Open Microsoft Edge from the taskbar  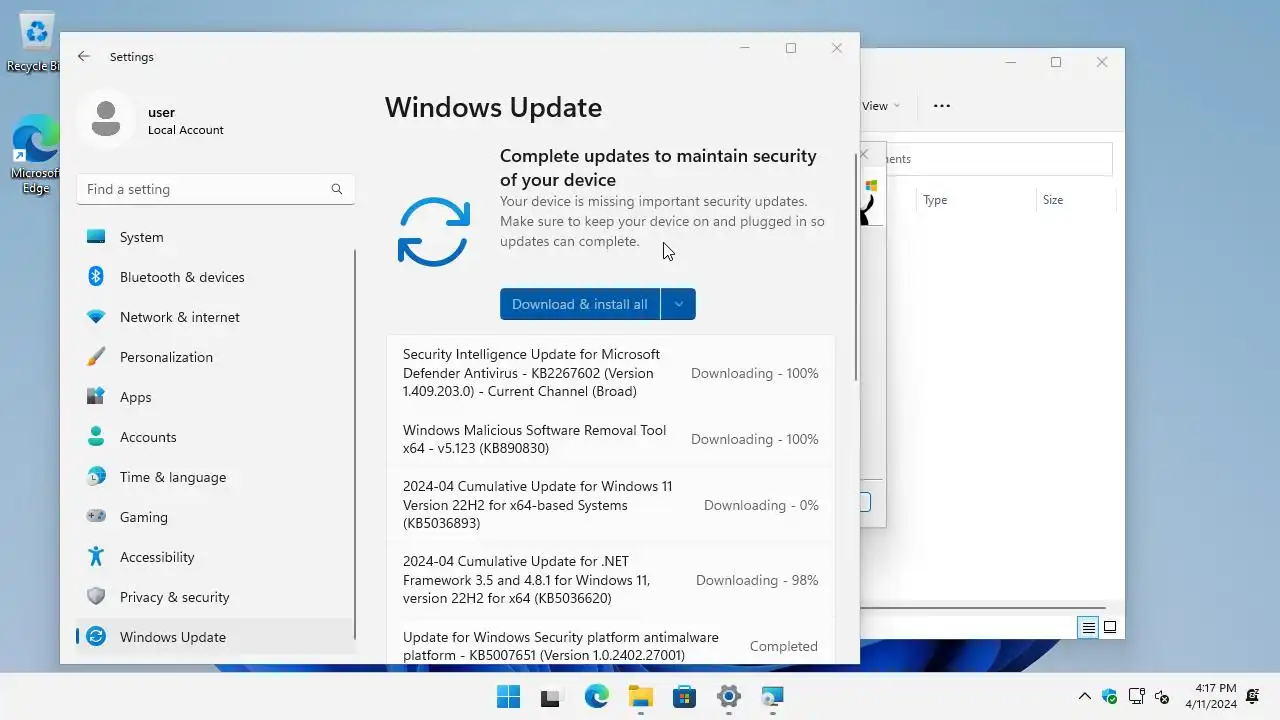[x=596, y=697]
